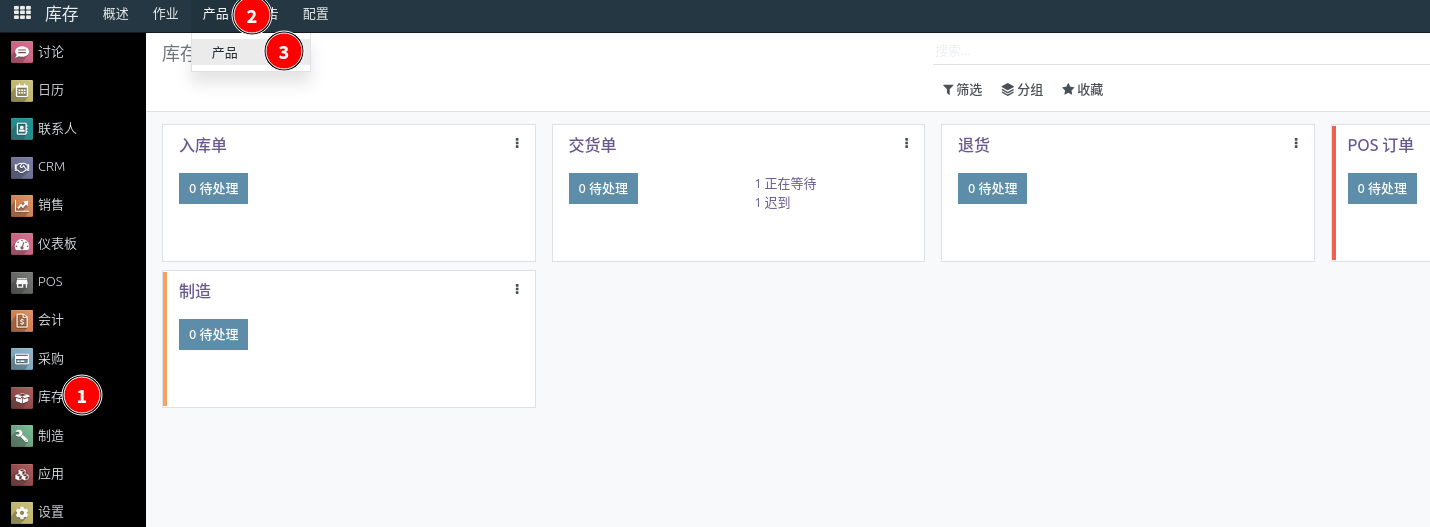Open the 采购 purchase card icon
This screenshot has width=1430, height=527.
(22, 358)
